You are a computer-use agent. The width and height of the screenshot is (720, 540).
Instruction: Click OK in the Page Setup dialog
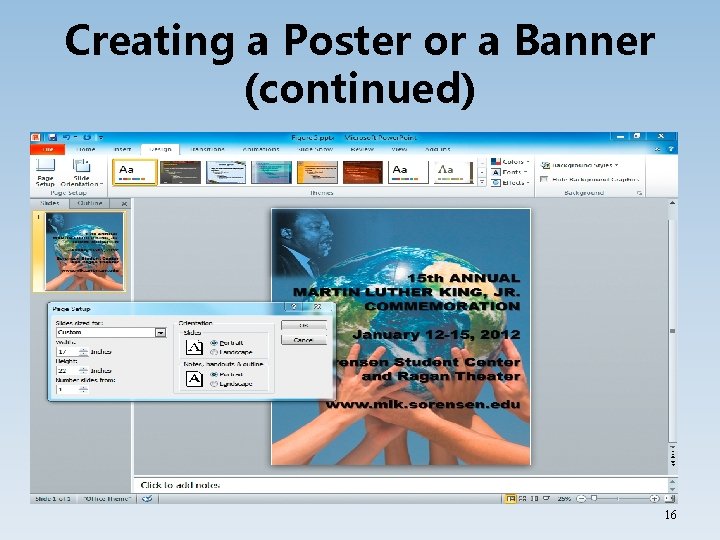[304, 325]
